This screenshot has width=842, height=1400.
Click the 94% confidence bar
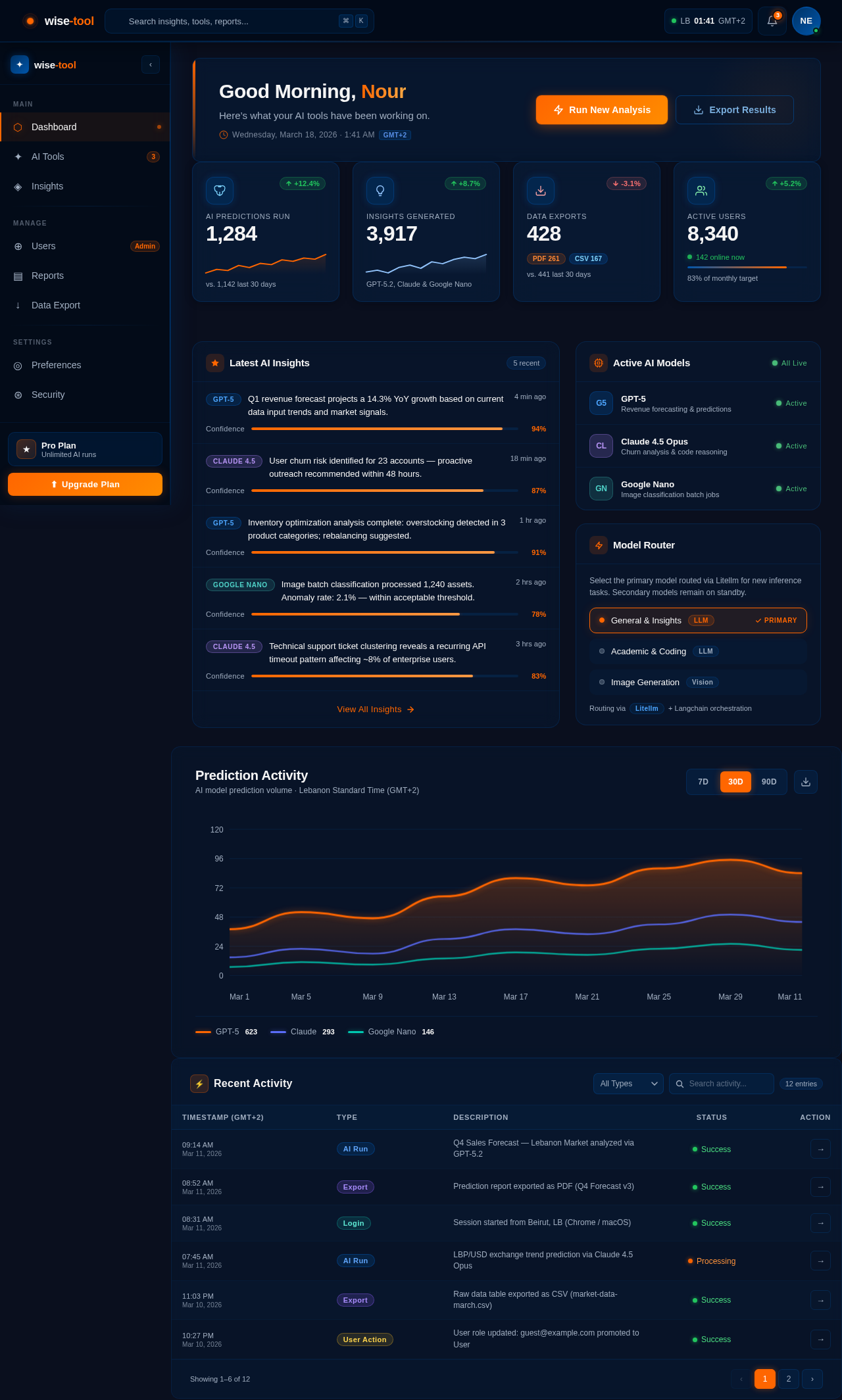click(x=385, y=429)
